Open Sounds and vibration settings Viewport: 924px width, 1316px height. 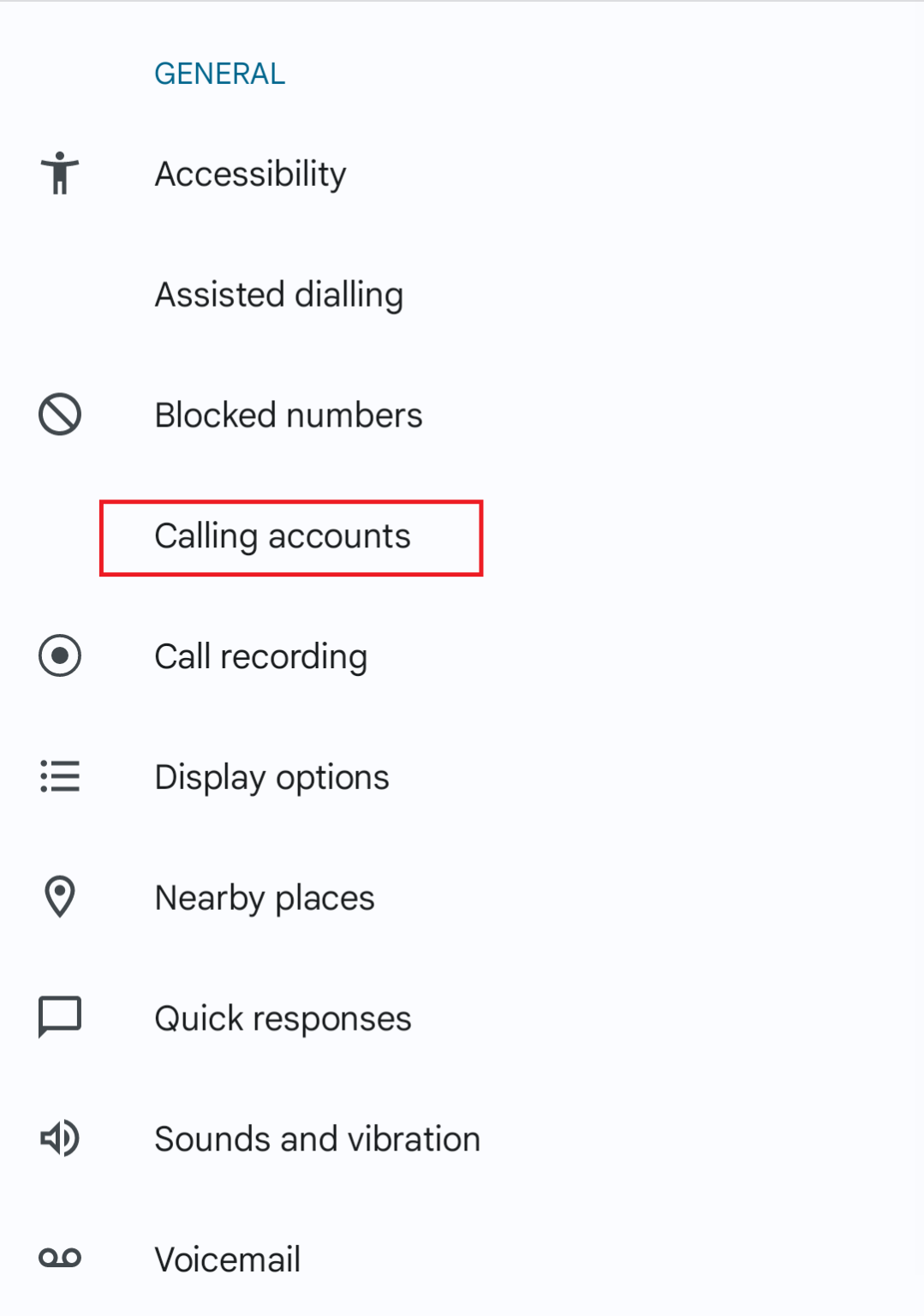pyautogui.click(x=317, y=1138)
